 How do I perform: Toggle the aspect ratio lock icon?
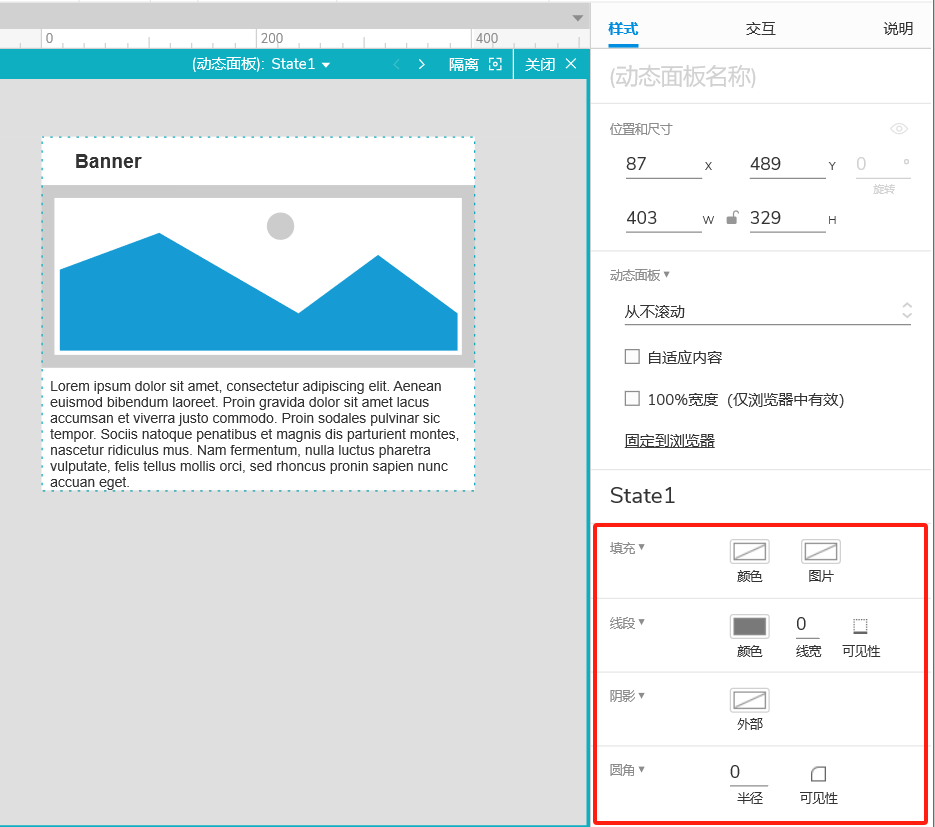pyautogui.click(x=732, y=218)
